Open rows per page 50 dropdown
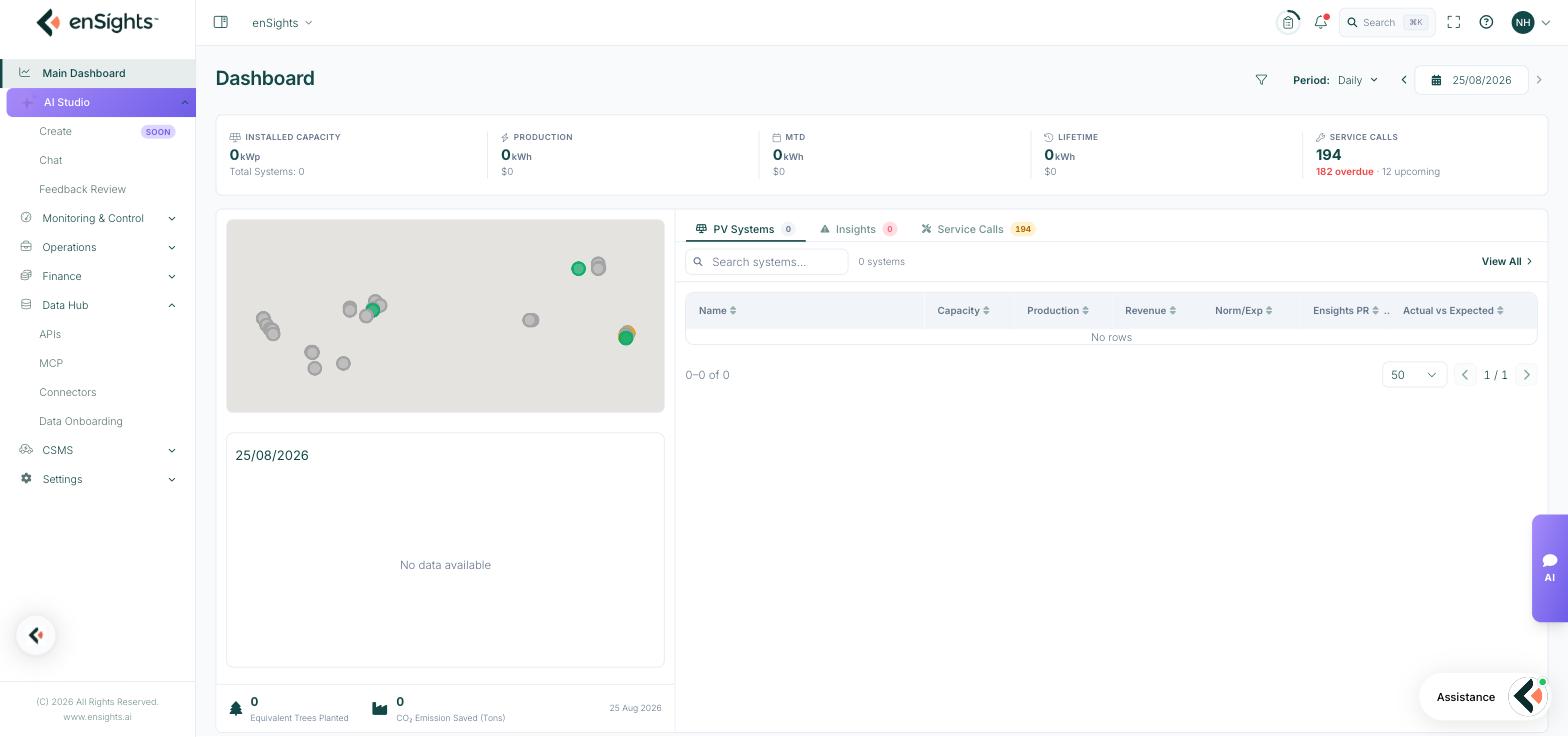 [x=1414, y=375]
